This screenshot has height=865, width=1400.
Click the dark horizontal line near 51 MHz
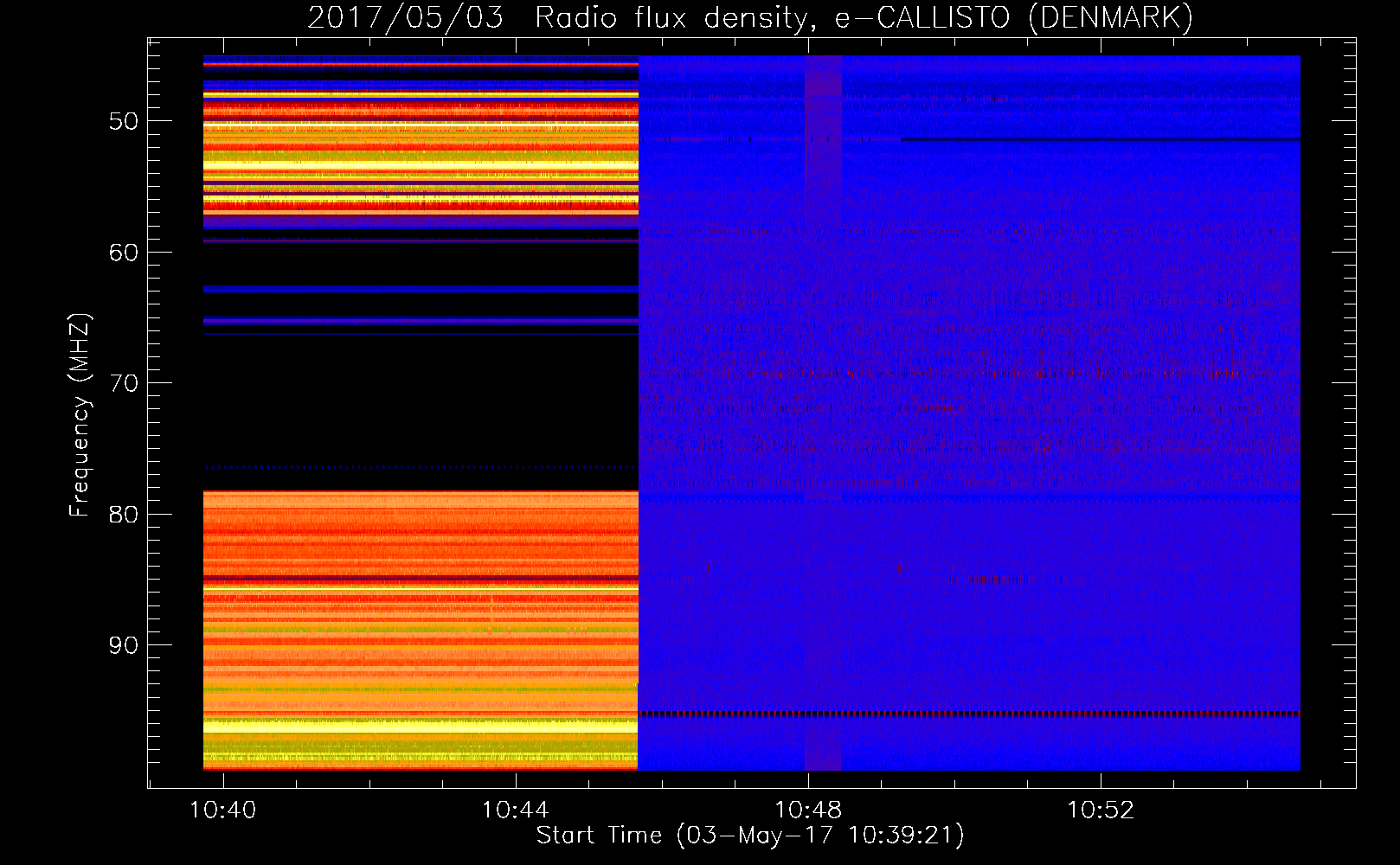pos(1101,139)
